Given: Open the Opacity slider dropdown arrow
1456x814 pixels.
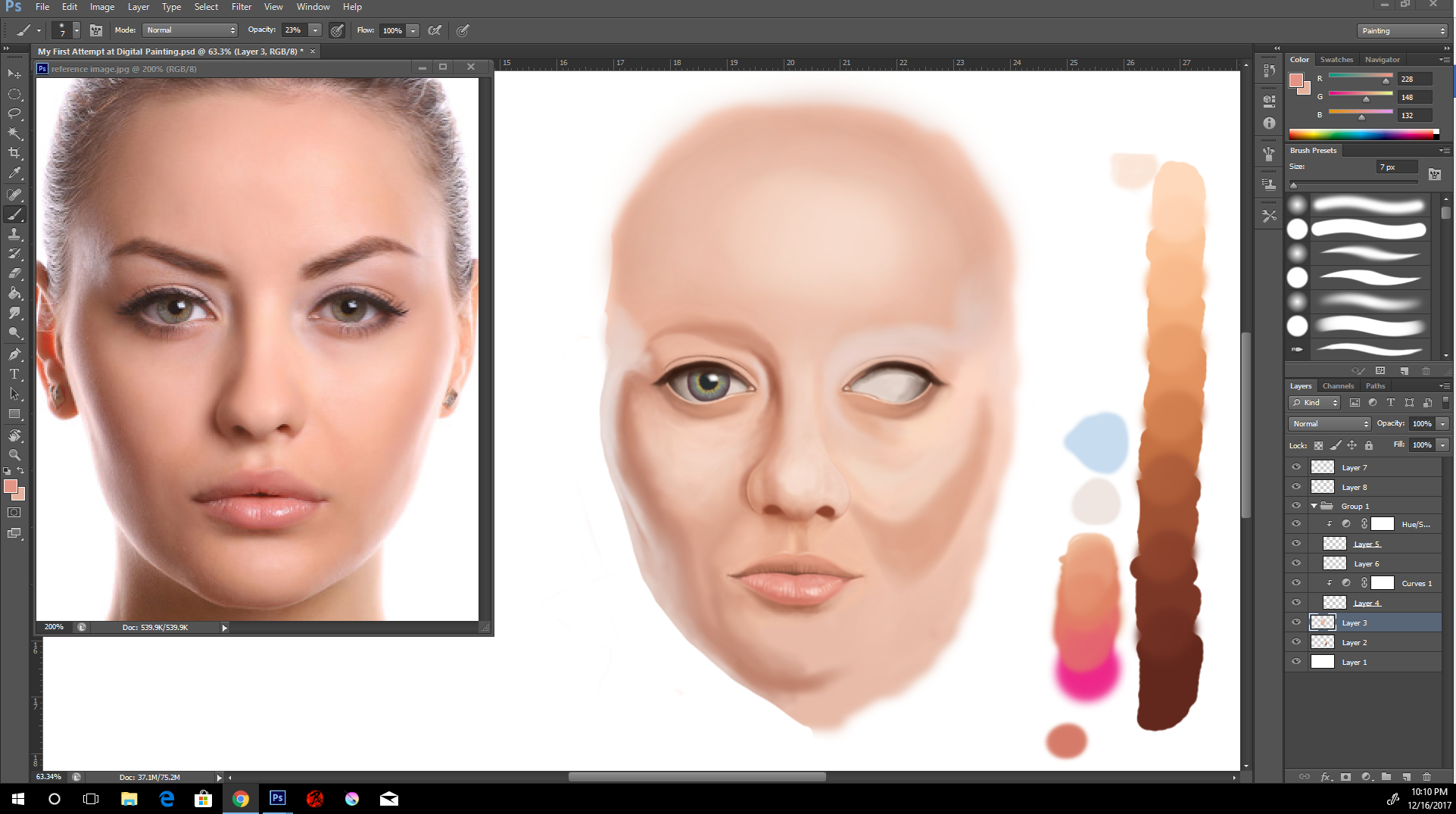Looking at the screenshot, I should pyautogui.click(x=315, y=30).
